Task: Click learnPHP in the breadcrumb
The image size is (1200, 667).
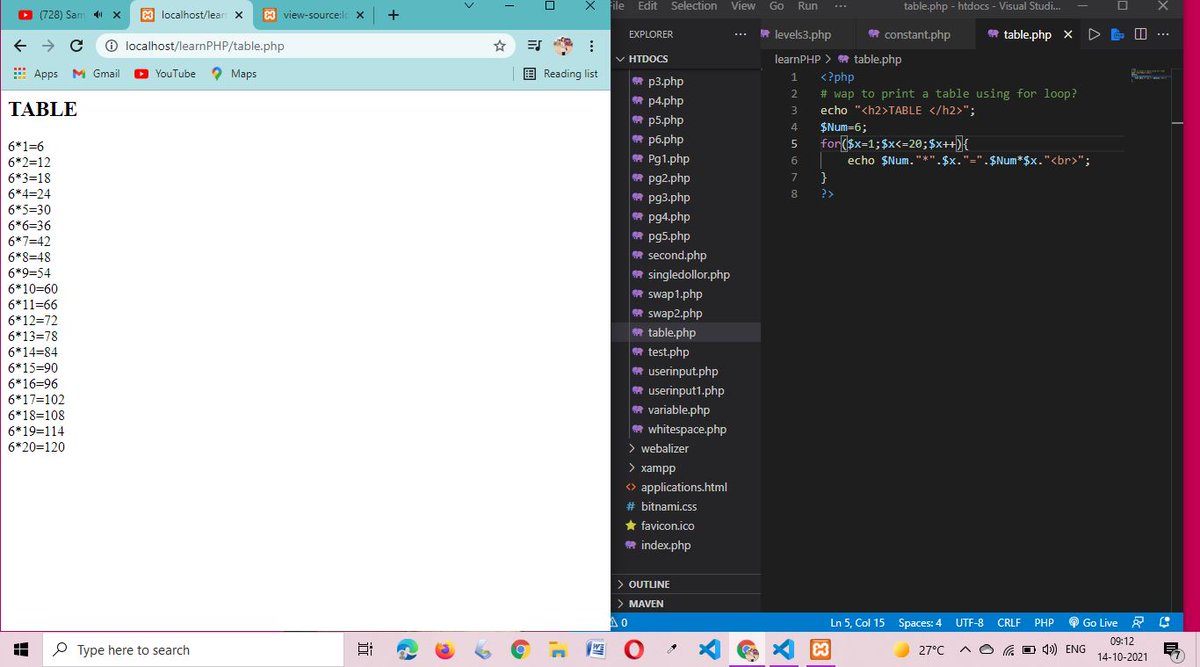Action: (x=797, y=59)
